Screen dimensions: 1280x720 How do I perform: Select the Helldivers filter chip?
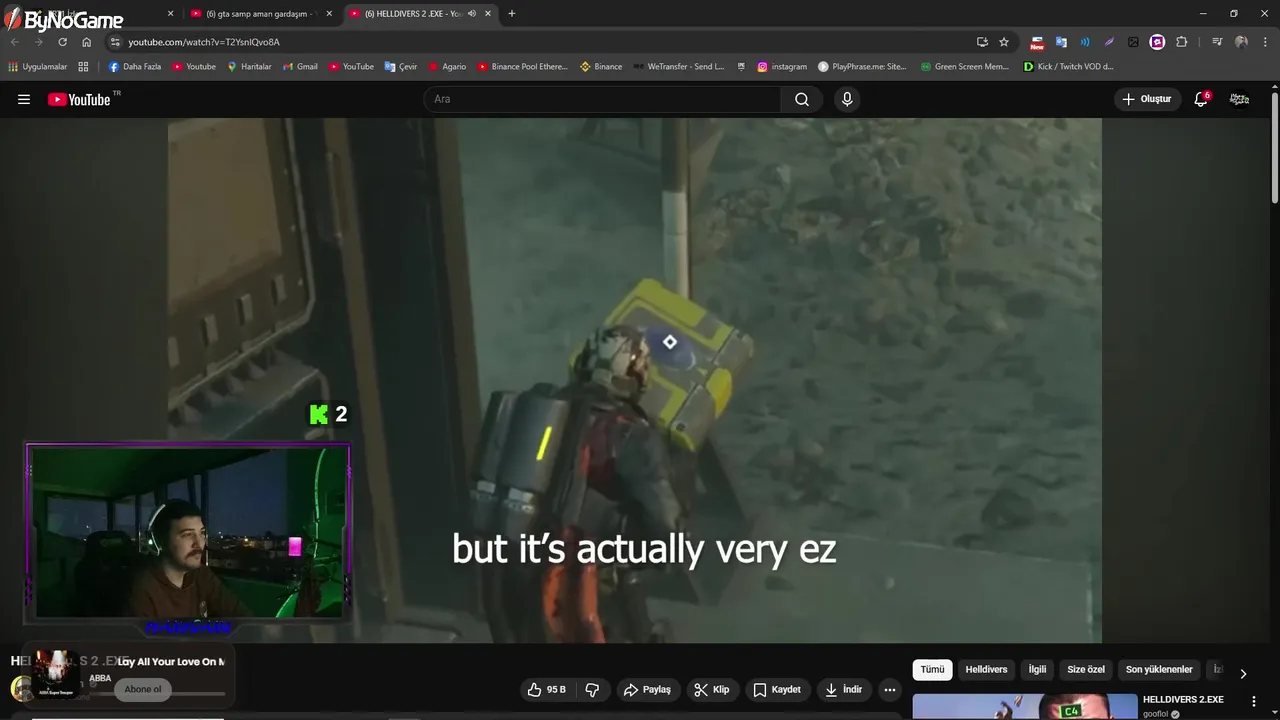pyautogui.click(x=986, y=670)
